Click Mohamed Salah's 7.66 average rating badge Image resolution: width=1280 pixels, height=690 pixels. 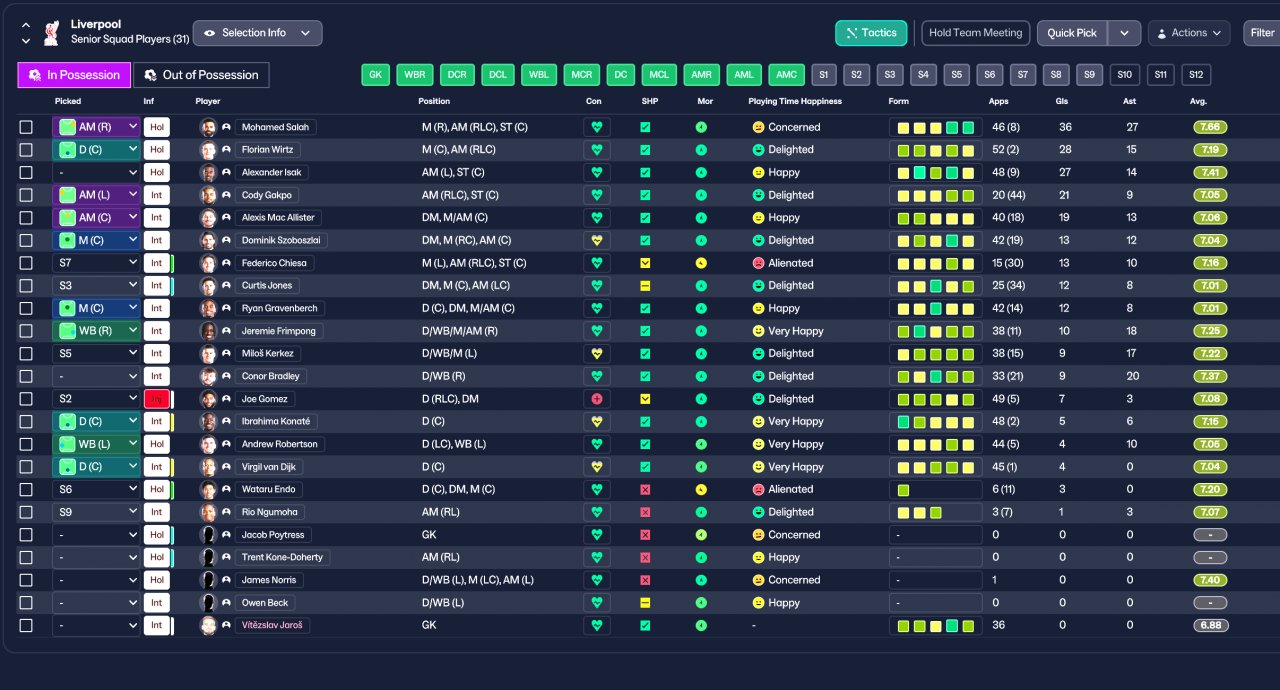(1210, 127)
